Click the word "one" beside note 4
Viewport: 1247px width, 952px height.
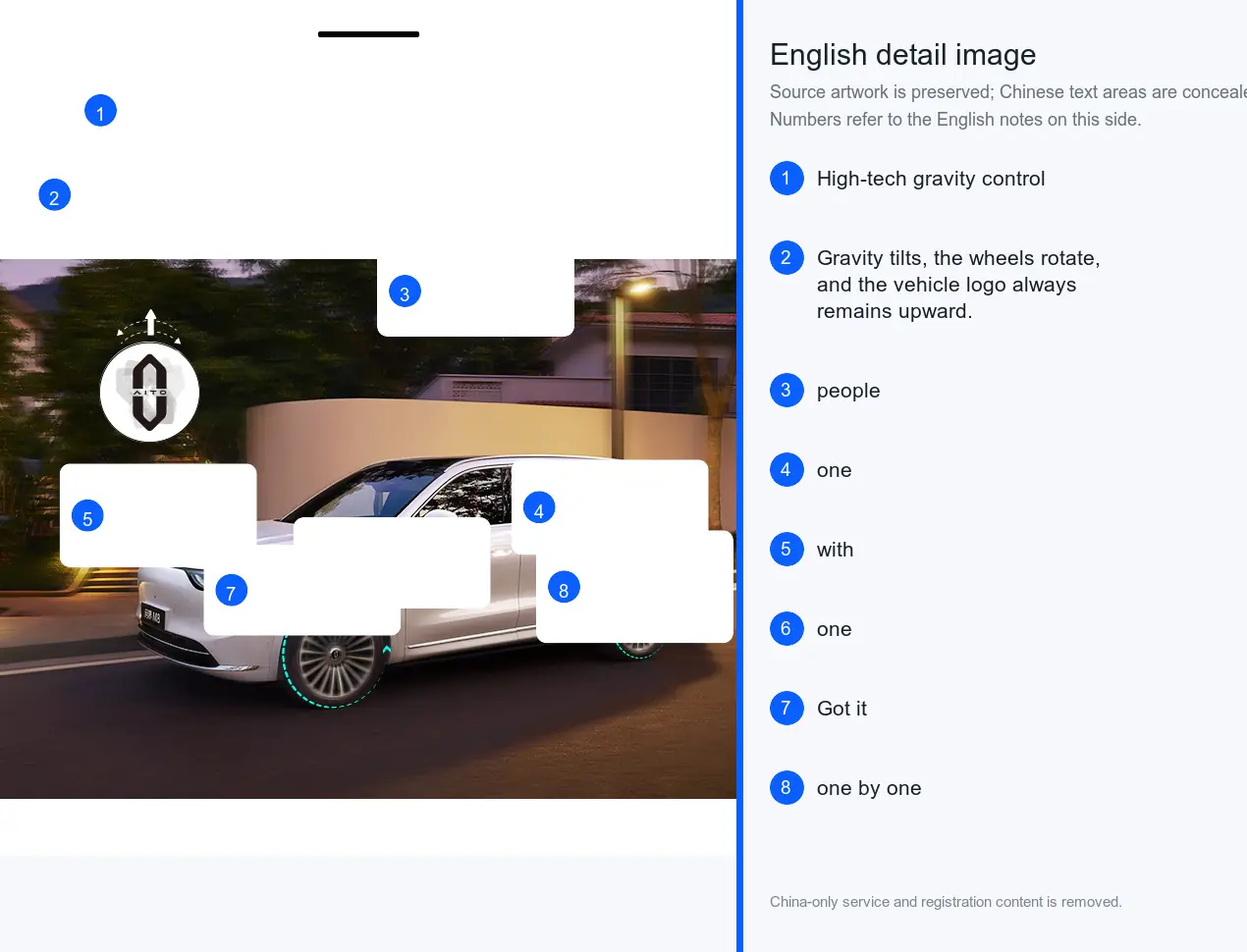tap(835, 471)
